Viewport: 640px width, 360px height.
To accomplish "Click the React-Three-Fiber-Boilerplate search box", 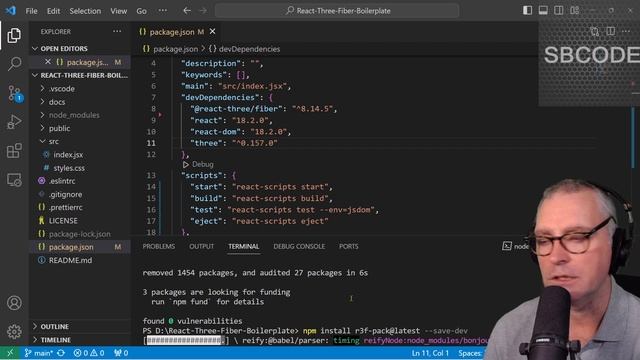I will (x=337, y=11).
